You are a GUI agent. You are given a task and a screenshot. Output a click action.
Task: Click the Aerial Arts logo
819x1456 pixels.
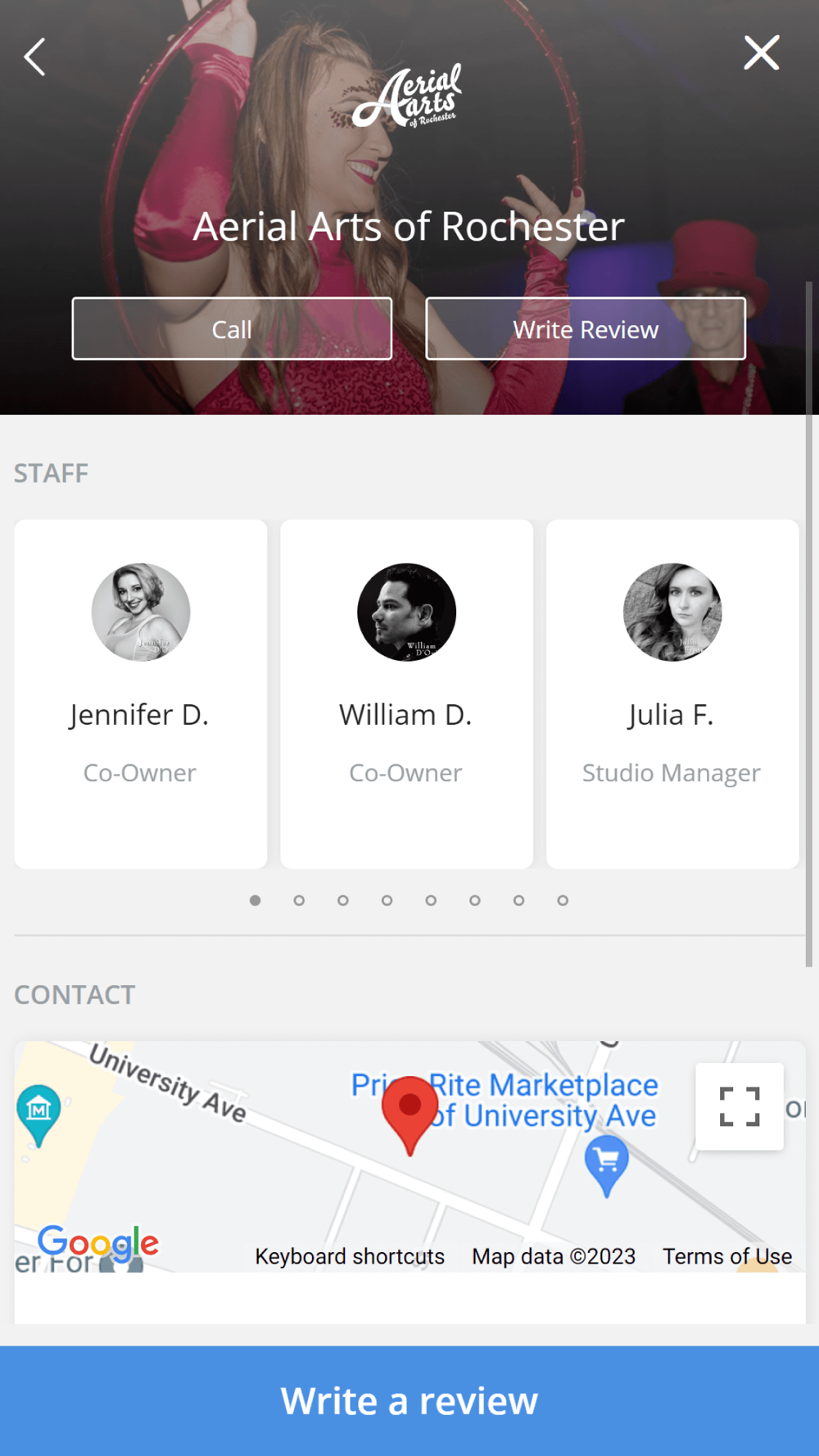coord(407,97)
